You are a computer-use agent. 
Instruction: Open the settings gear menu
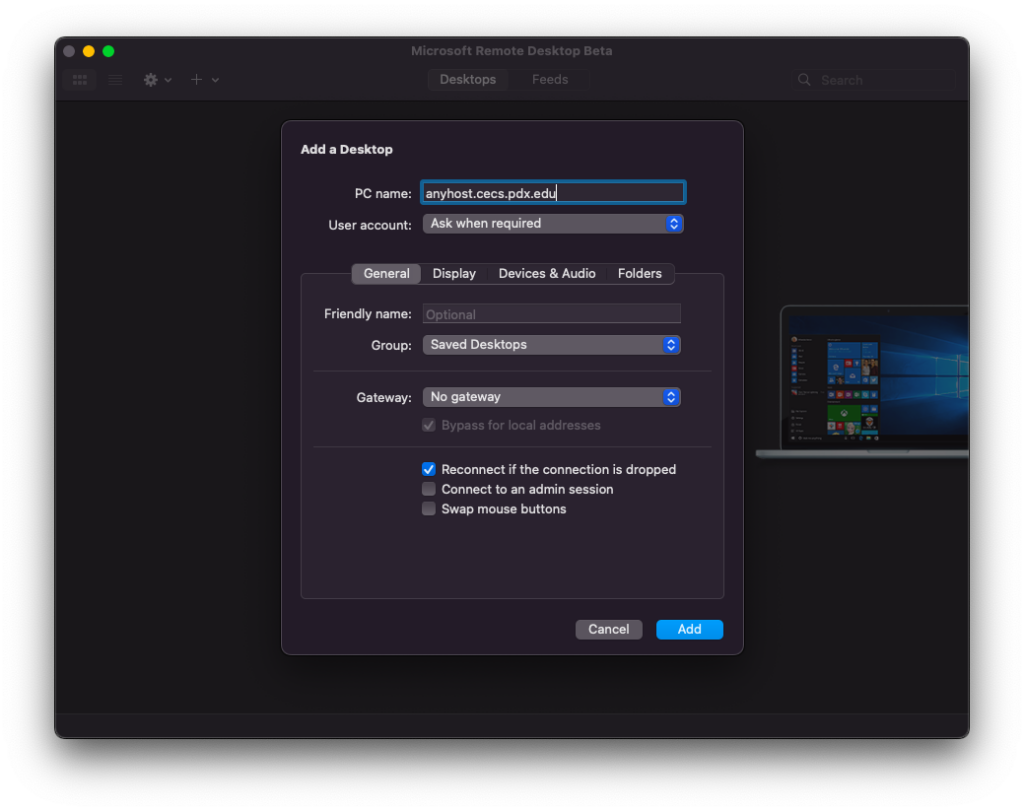point(149,80)
